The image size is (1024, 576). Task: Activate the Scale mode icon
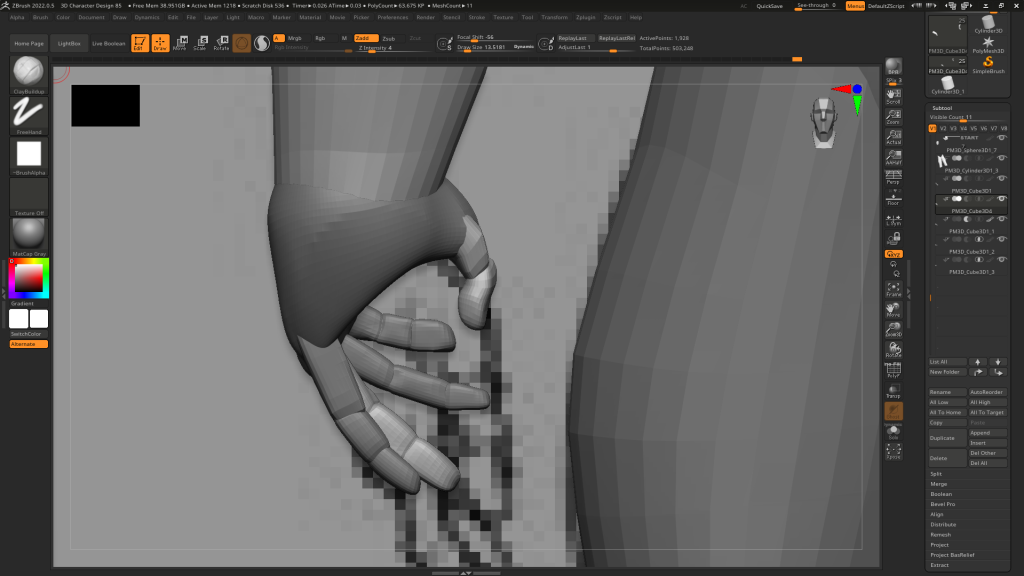[200, 43]
